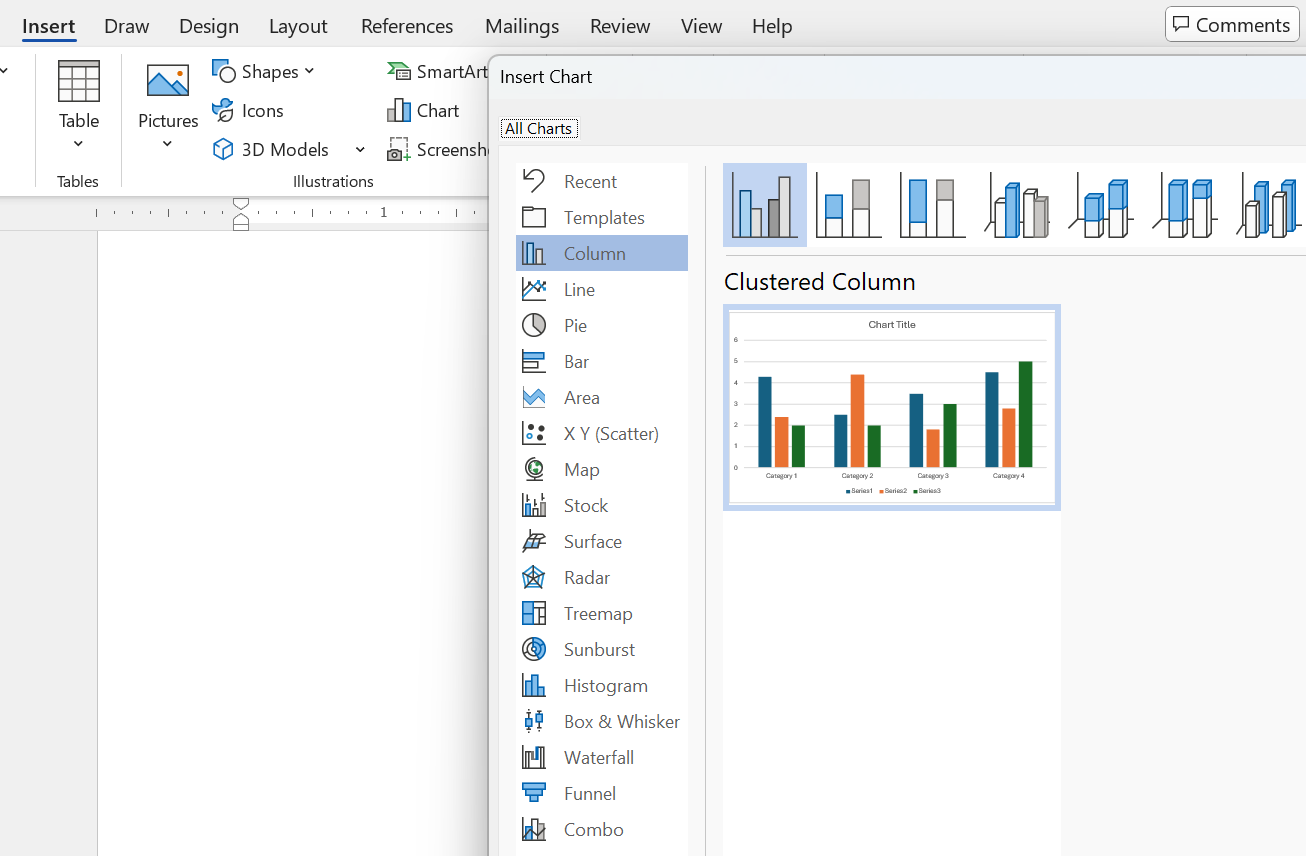Select the Treemap chart type
This screenshot has height=856, width=1306.
coord(601,613)
